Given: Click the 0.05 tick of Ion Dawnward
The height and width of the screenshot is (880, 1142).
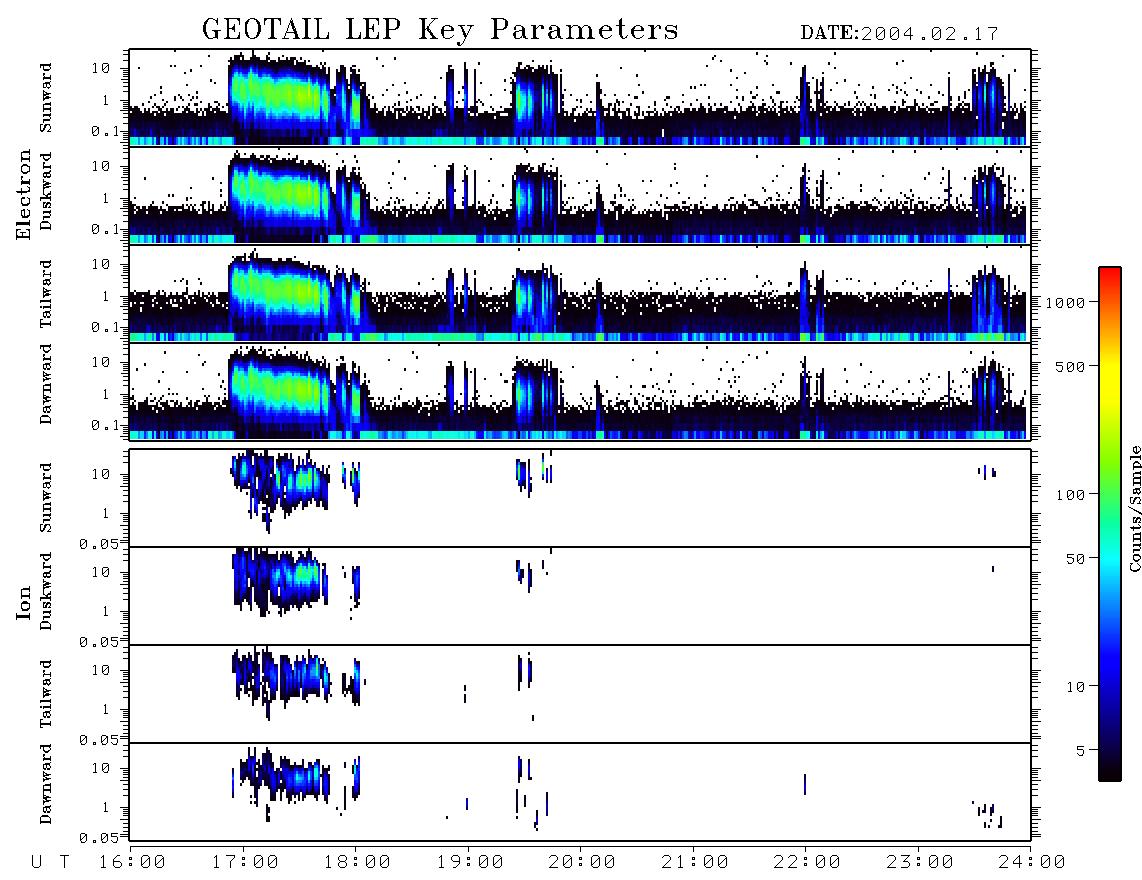Looking at the screenshot, I should 99,838.
